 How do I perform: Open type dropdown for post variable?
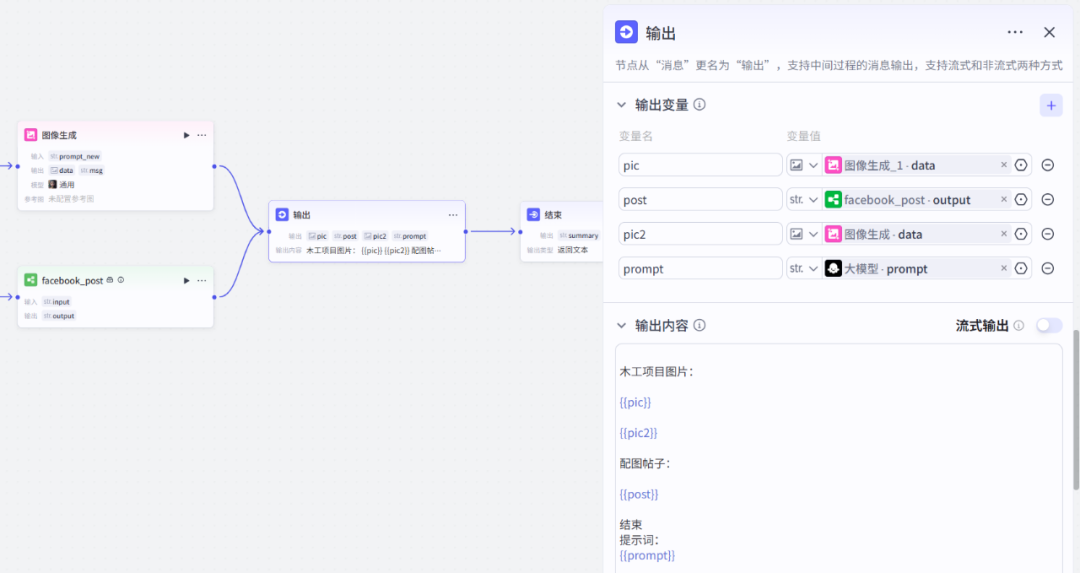pos(804,200)
